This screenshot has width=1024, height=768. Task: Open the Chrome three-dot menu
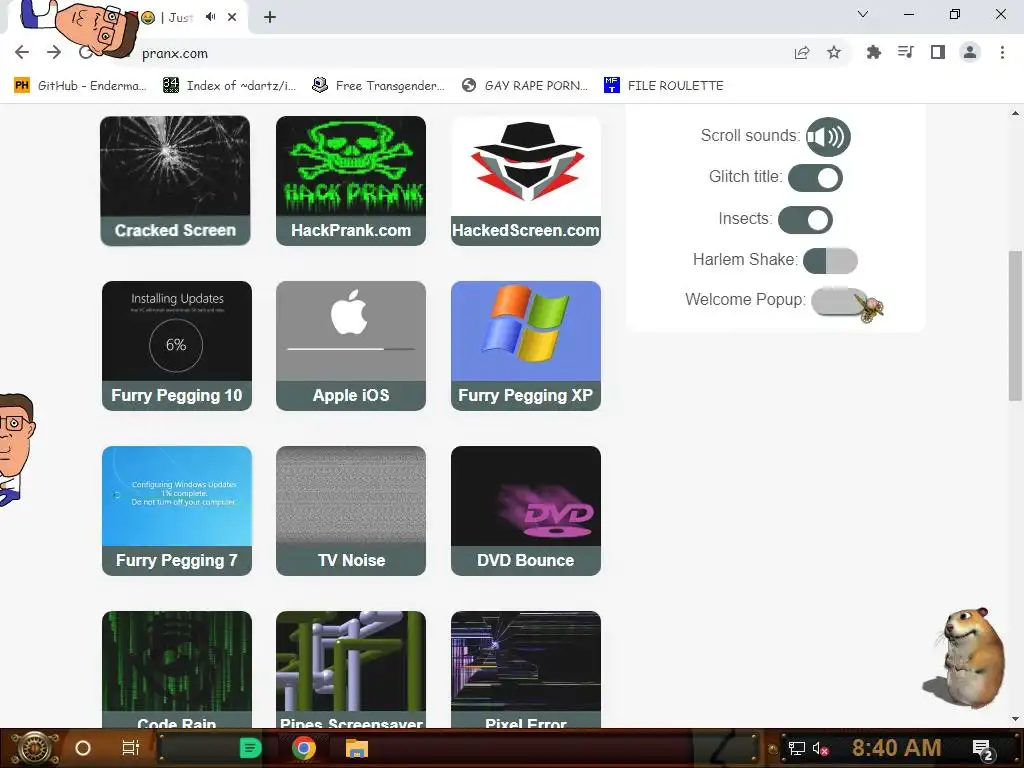[1002, 52]
